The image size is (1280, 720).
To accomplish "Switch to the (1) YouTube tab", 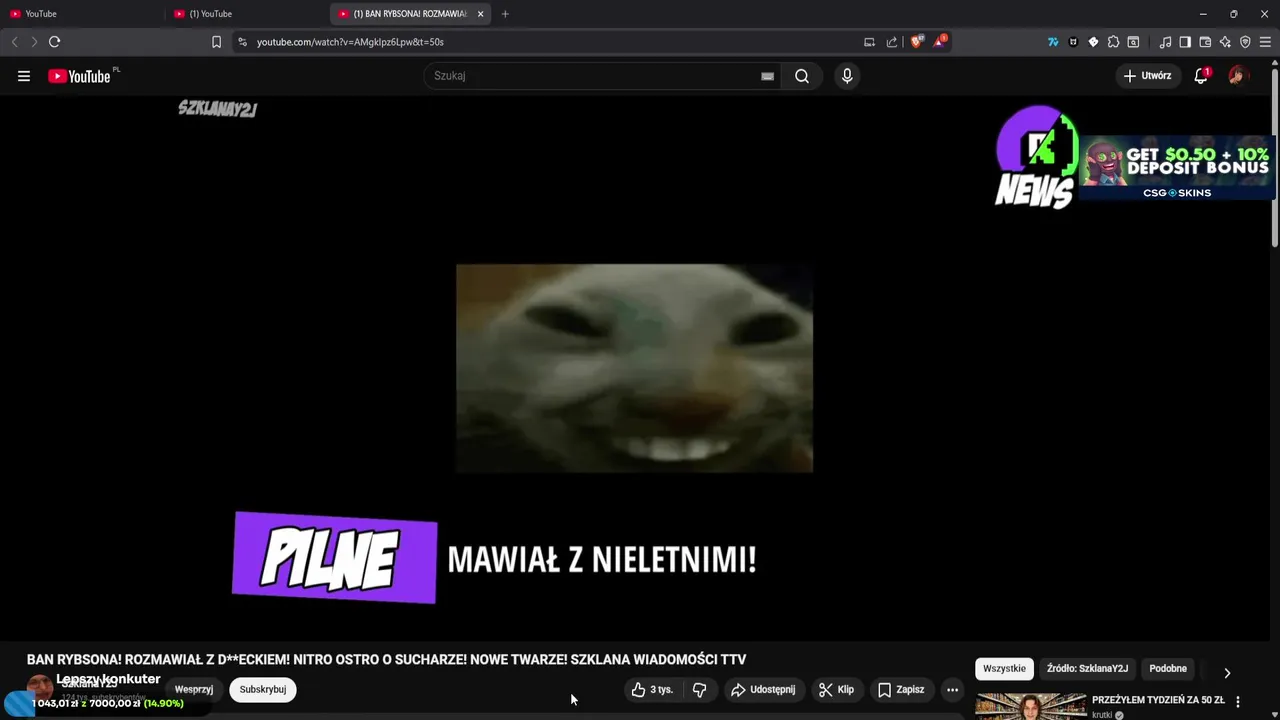I will pyautogui.click(x=245, y=14).
